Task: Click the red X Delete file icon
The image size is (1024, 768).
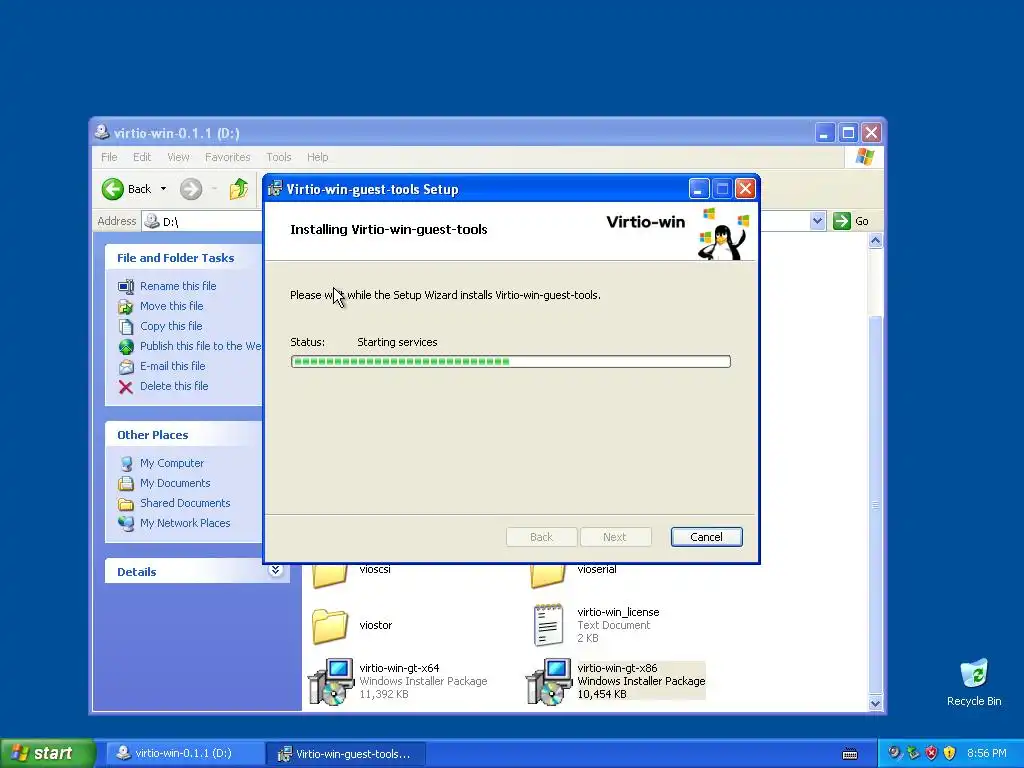Action: point(126,387)
